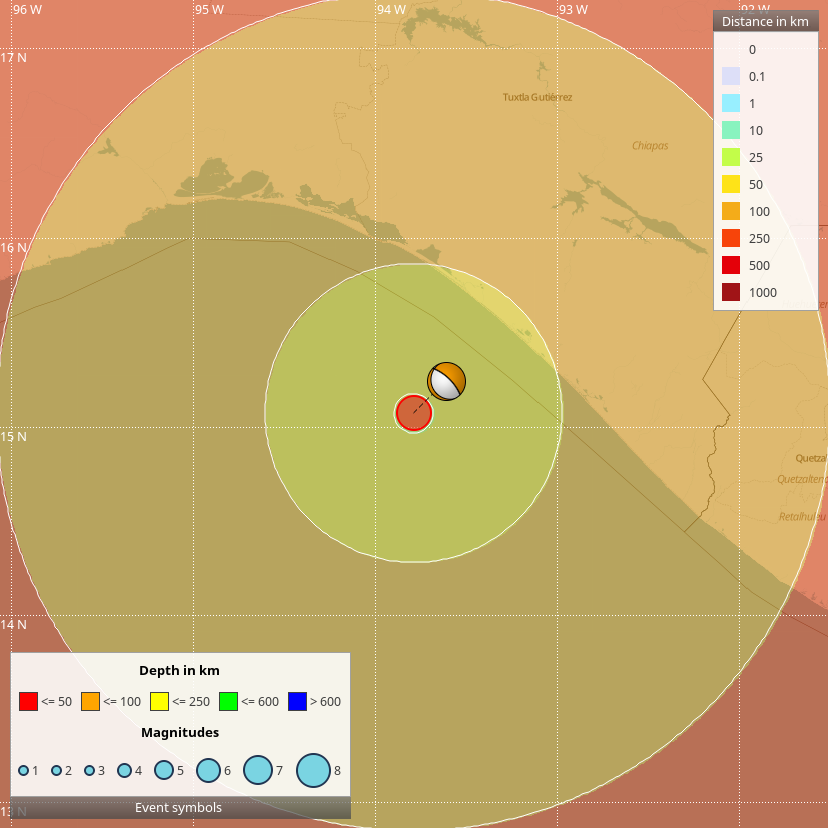The height and width of the screenshot is (828, 828).
Task: Click the 250 km distance color swatch
Action: 730,238
